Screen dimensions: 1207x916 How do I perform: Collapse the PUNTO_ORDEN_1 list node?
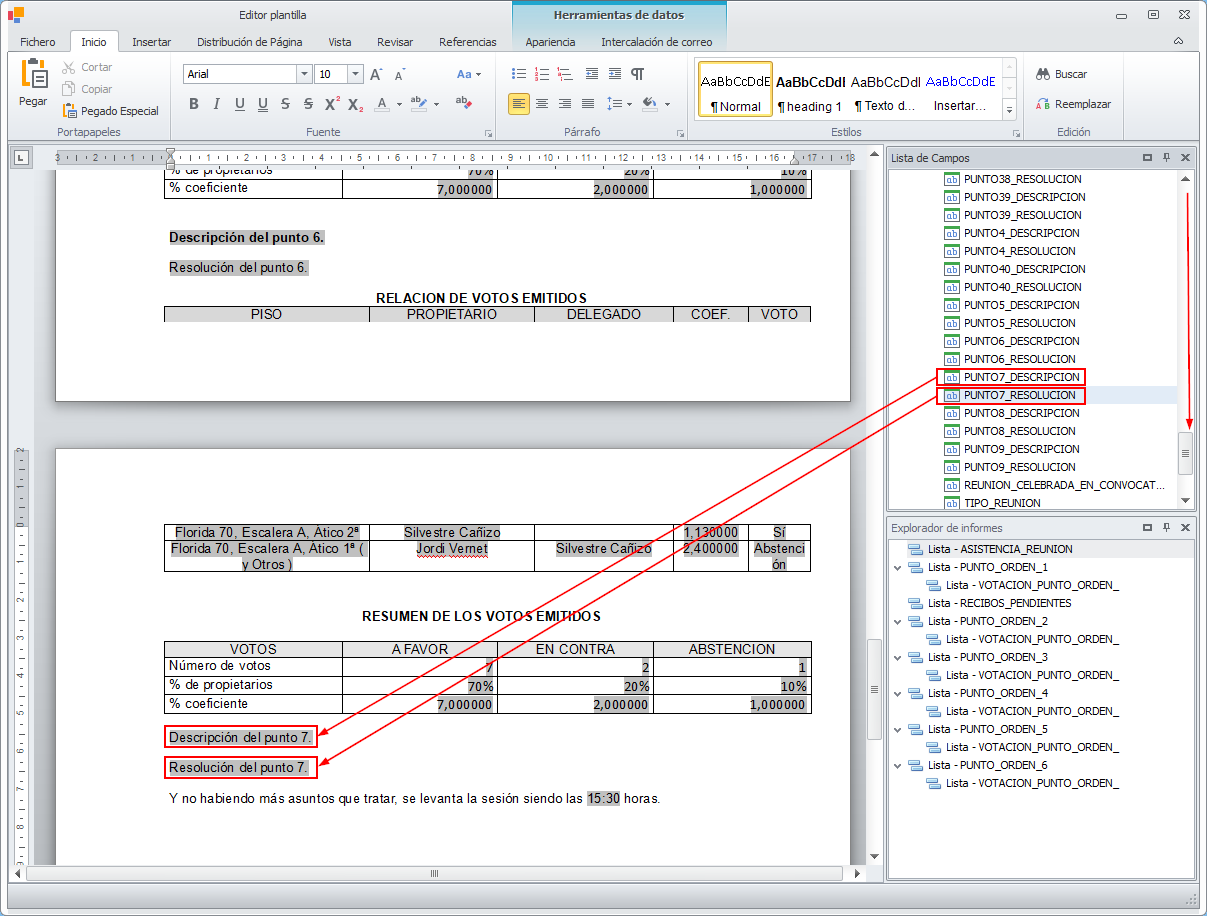[x=897, y=568]
